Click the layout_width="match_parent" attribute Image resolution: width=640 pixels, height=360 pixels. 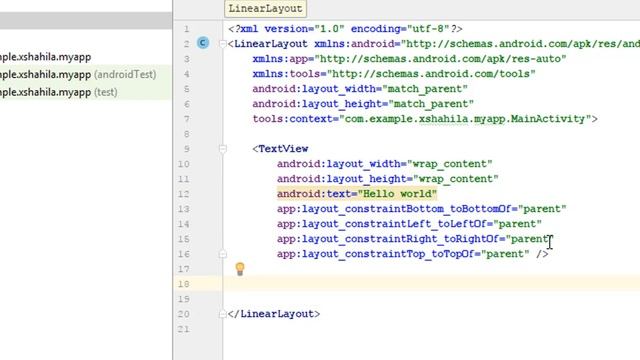[360, 89]
